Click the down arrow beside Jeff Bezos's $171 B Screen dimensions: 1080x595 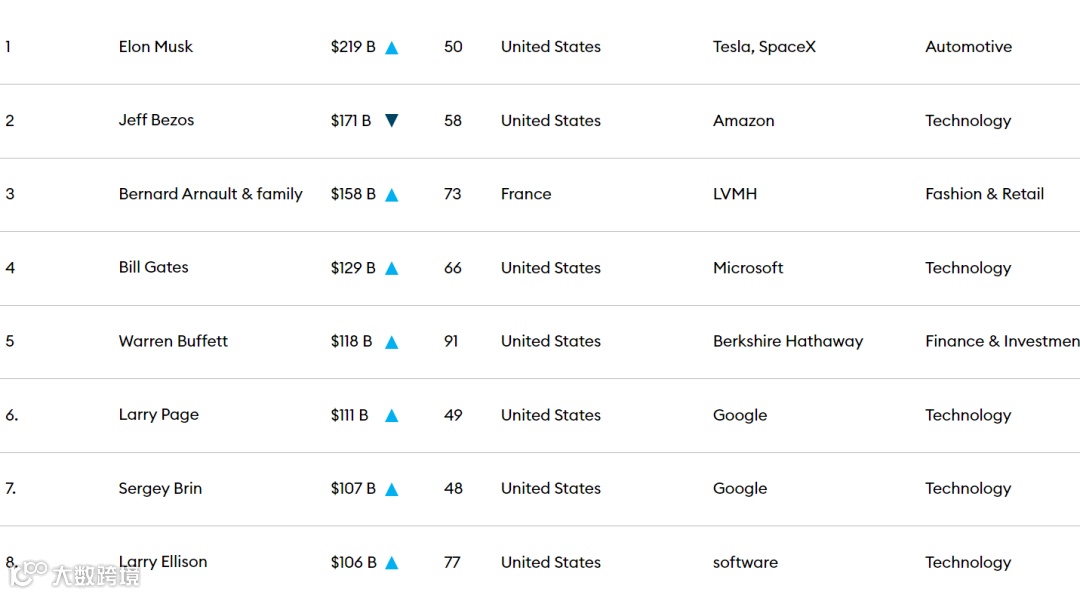coord(392,121)
